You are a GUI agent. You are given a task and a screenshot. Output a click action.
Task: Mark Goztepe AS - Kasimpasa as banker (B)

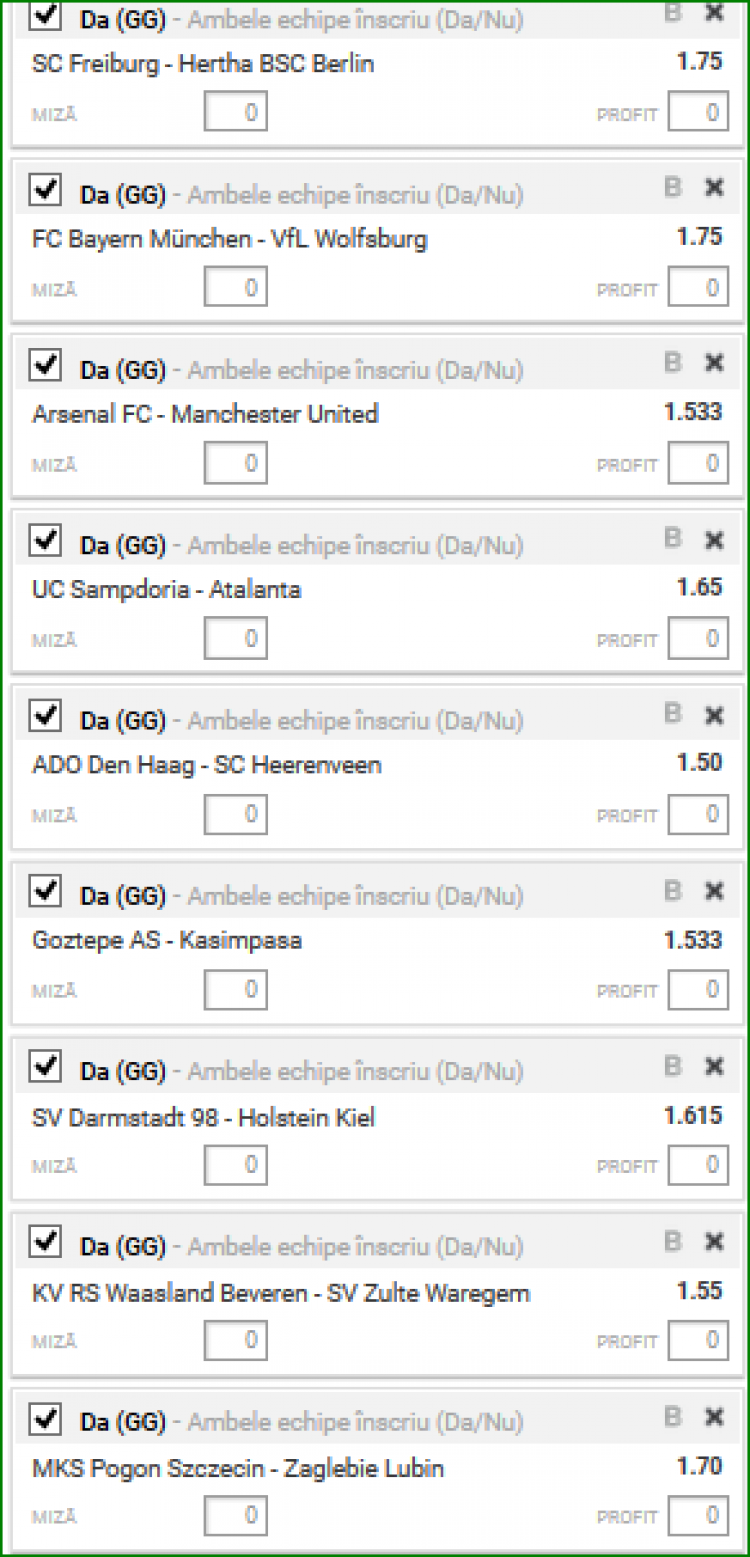(673, 890)
